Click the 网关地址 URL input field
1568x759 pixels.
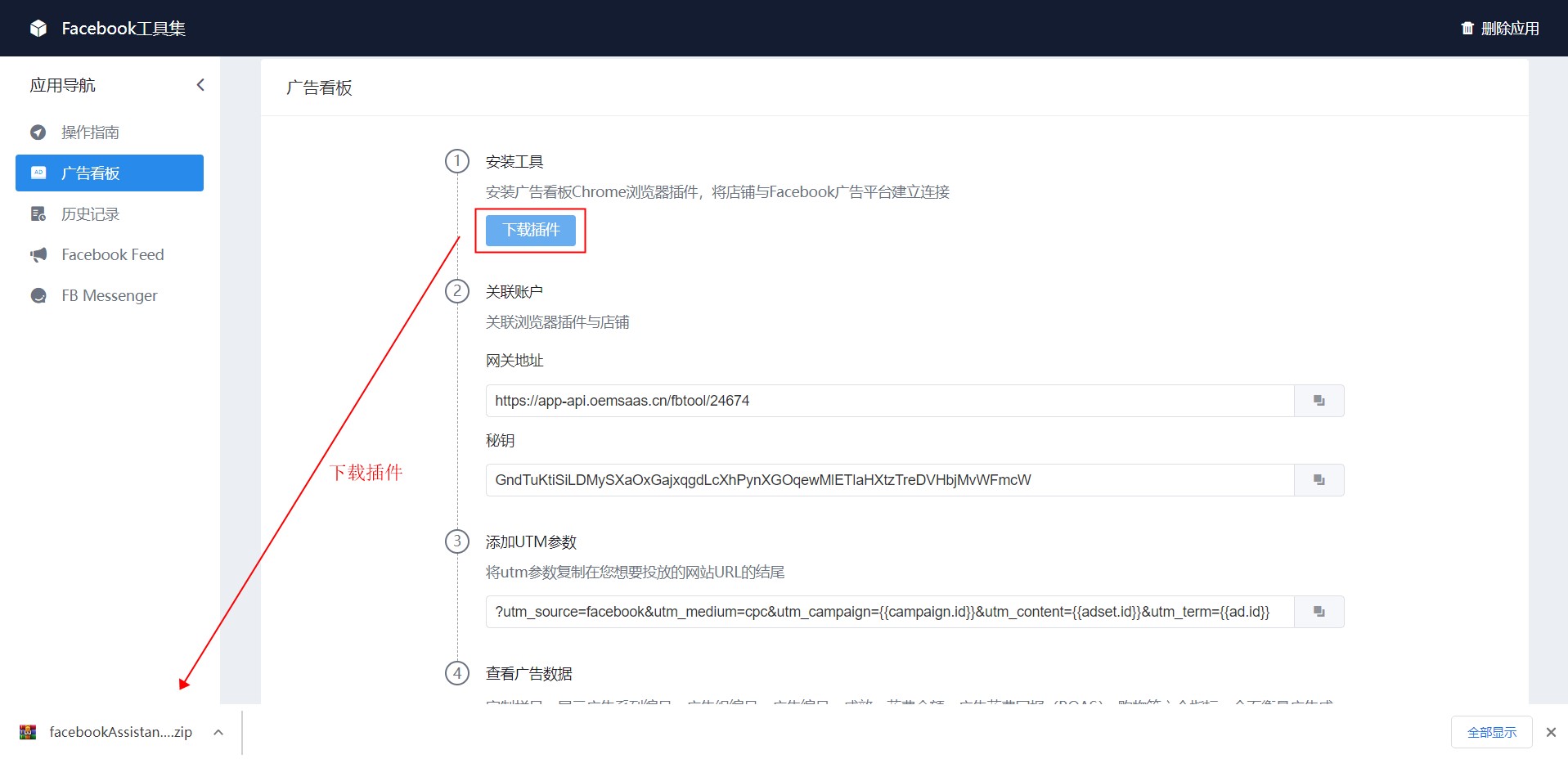tap(890, 401)
